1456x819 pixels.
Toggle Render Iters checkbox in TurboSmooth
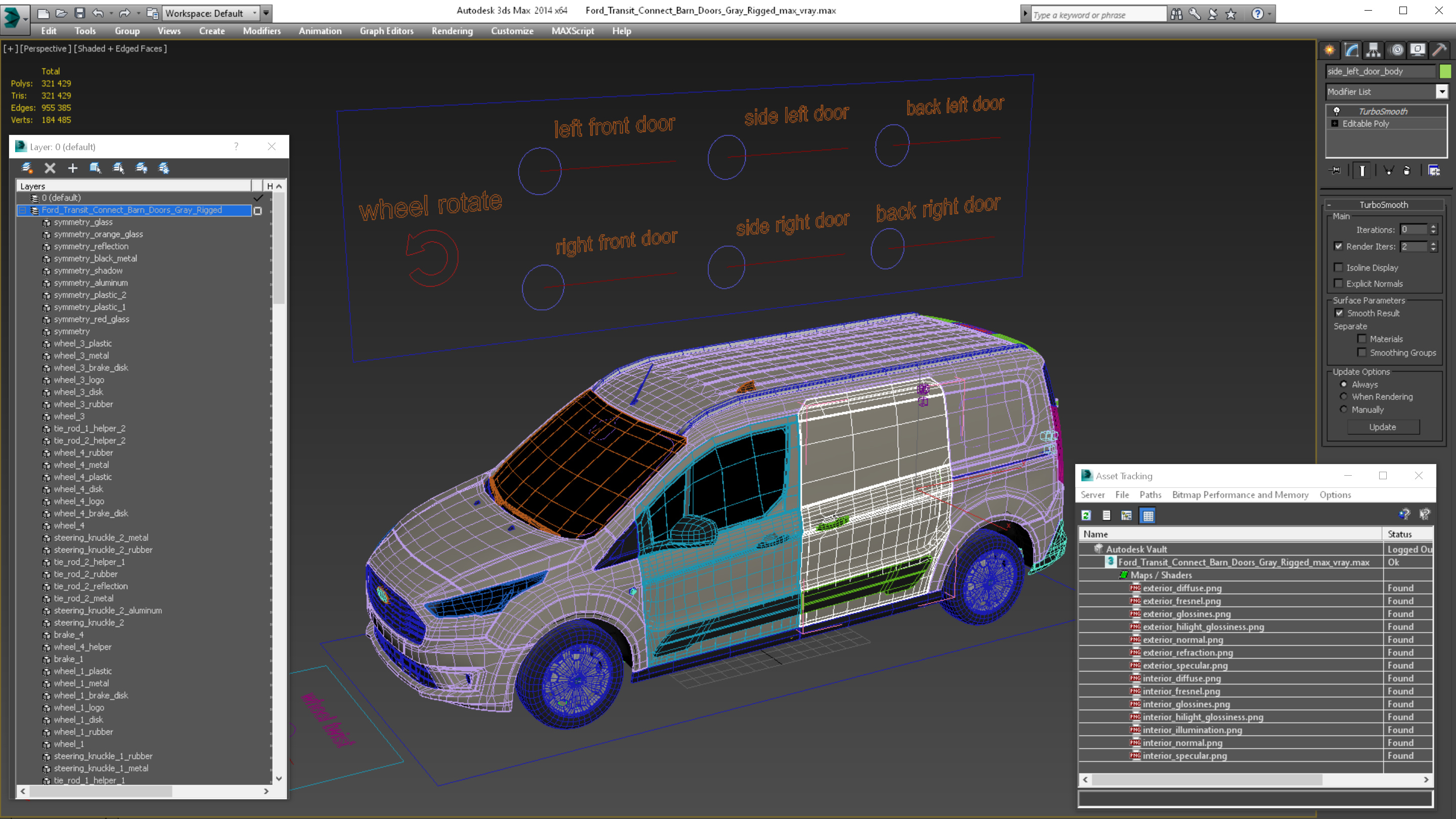[1338, 246]
